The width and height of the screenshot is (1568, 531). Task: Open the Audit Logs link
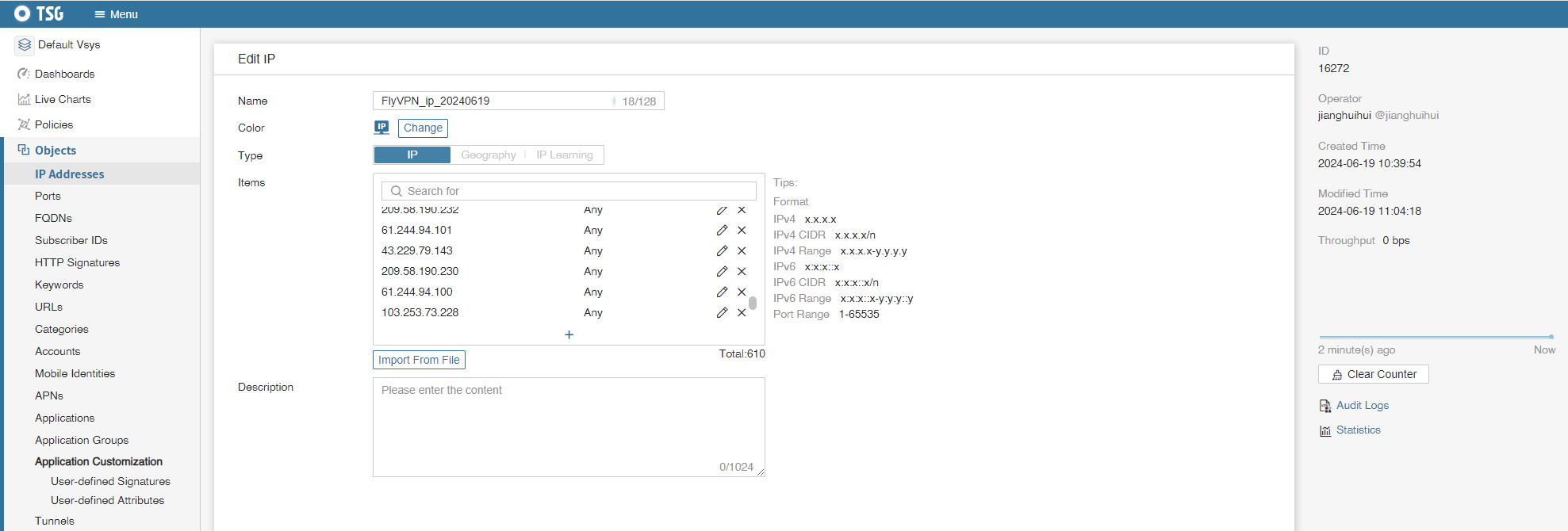pyautogui.click(x=1362, y=405)
